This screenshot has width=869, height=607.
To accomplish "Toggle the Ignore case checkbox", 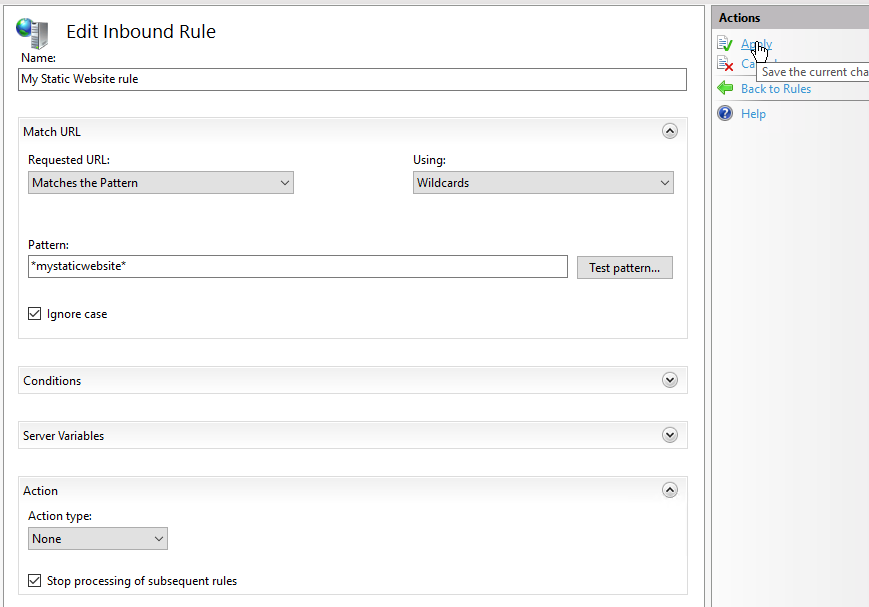I will click(x=34, y=313).
